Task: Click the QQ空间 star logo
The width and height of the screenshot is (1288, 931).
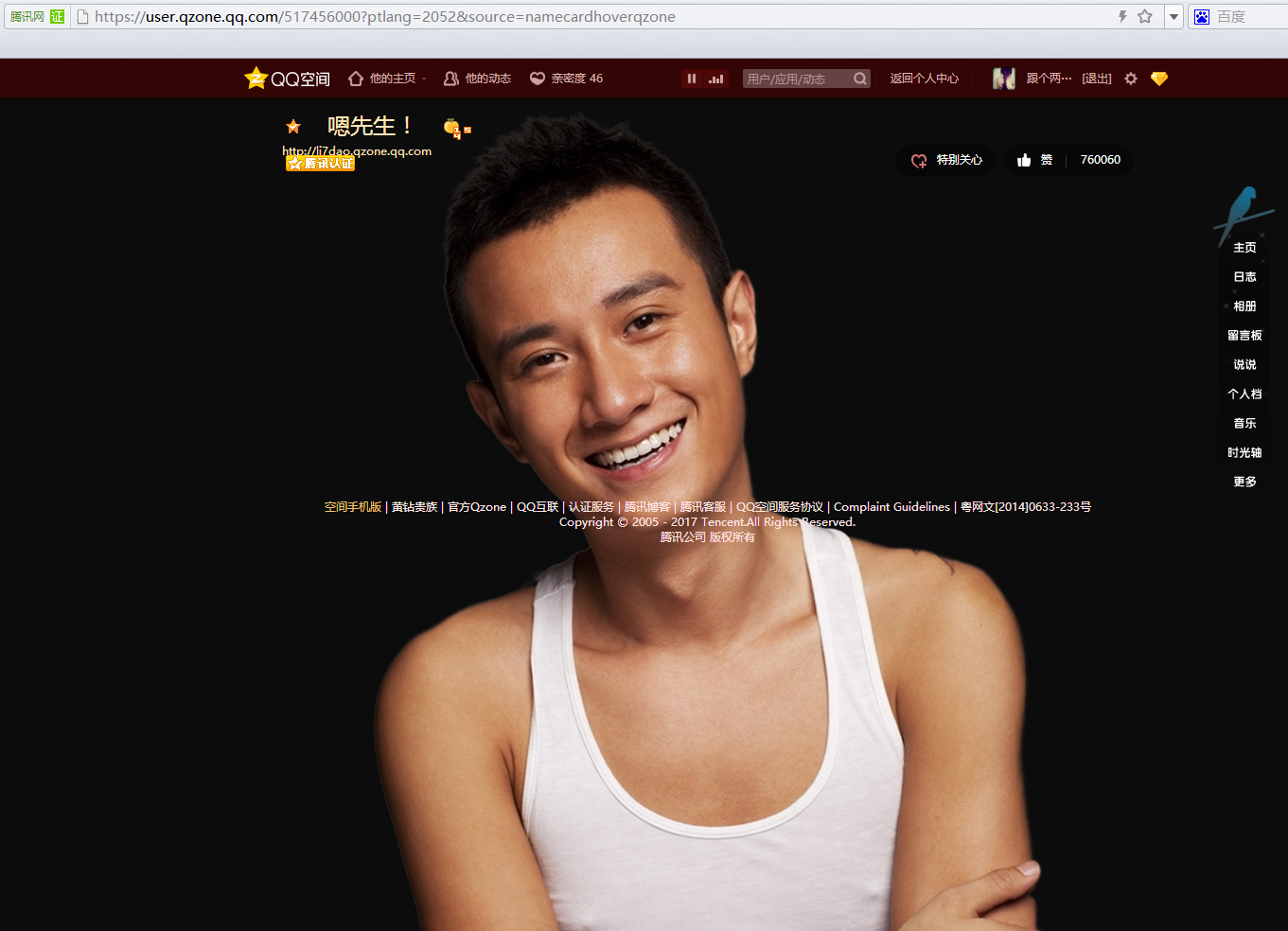Action: click(x=256, y=79)
